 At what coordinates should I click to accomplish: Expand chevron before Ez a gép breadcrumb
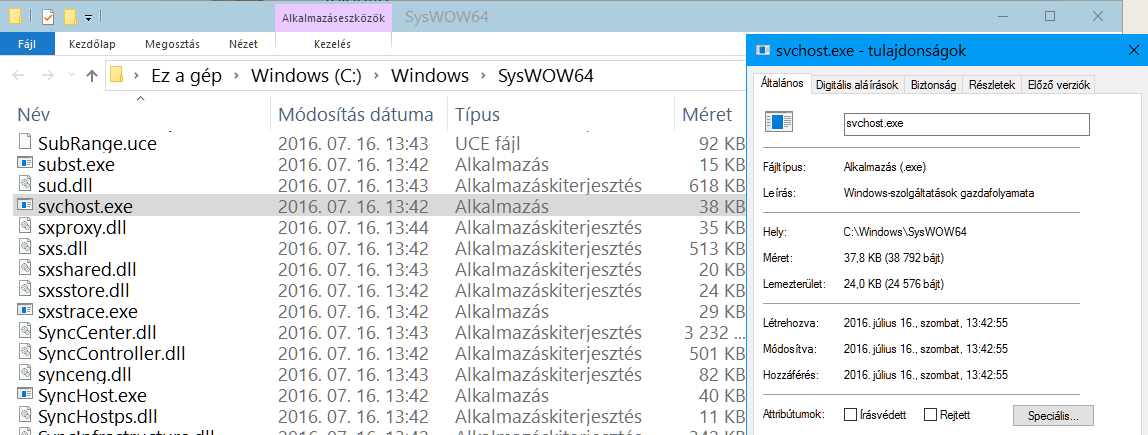[137, 75]
